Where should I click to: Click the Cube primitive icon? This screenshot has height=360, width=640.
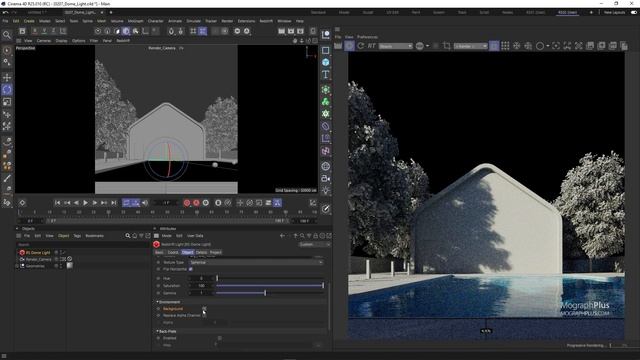pos(325,62)
